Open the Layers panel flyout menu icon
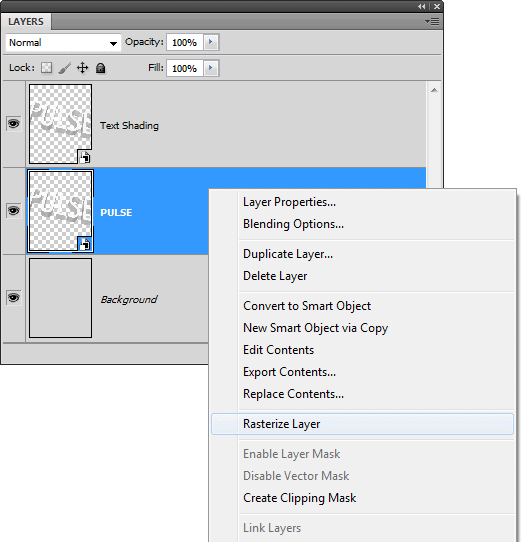Viewport: 522px width, 542px height. pyautogui.click(x=432, y=21)
